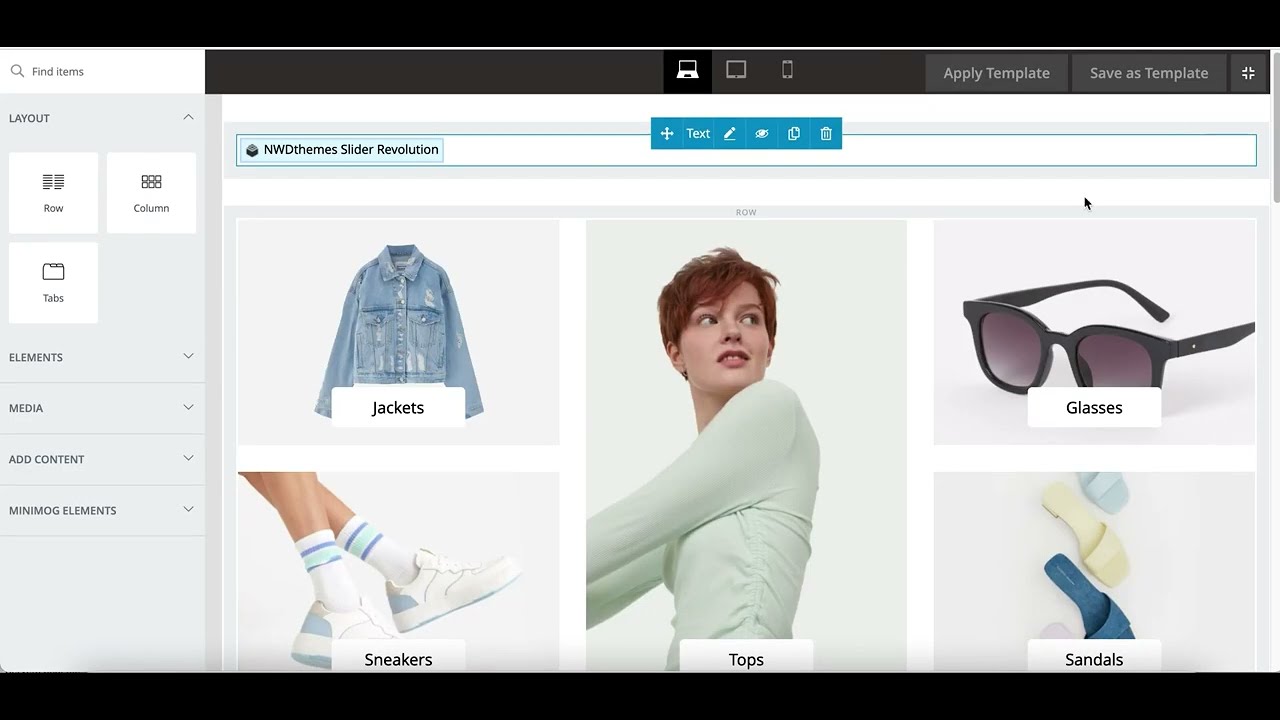Image resolution: width=1280 pixels, height=720 pixels.
Task: Click the Sneakers category label
Action: [x=398, y=658]
